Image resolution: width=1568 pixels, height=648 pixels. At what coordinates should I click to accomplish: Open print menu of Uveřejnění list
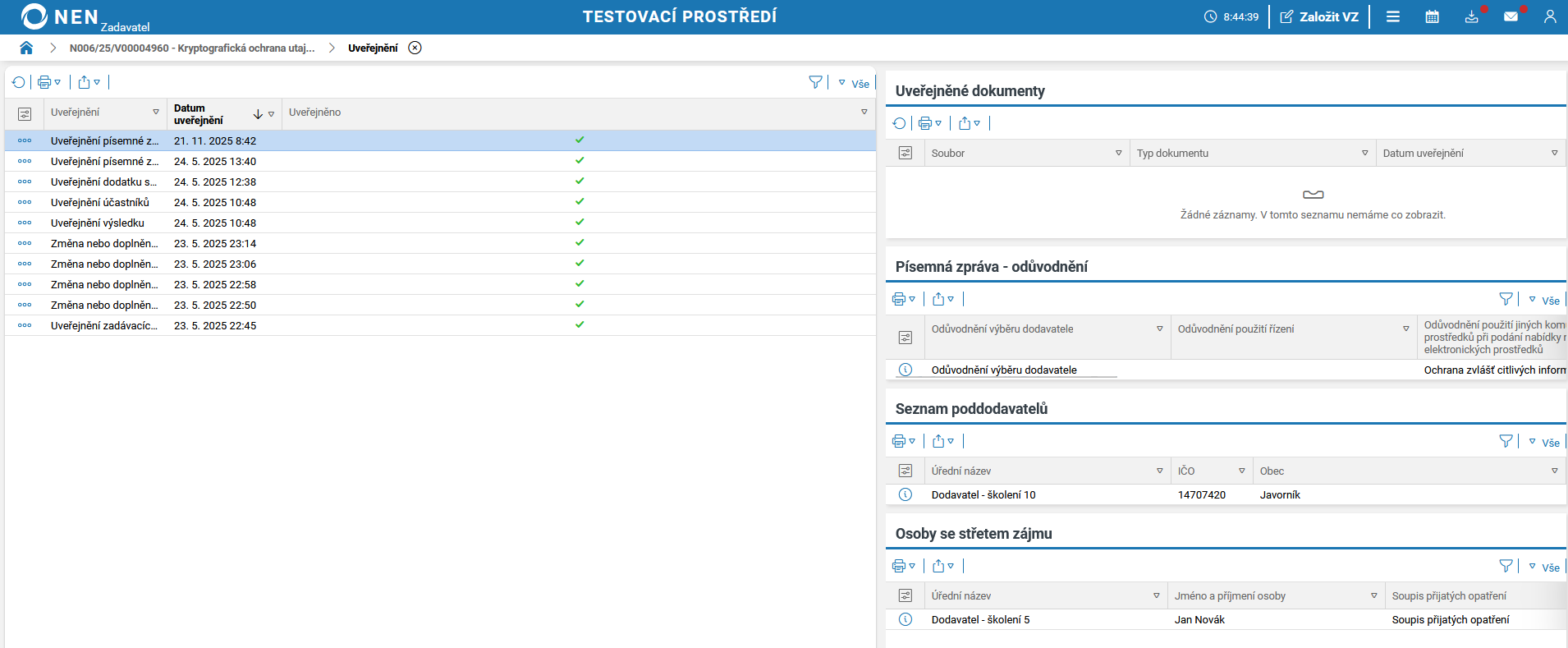(49, 82)
